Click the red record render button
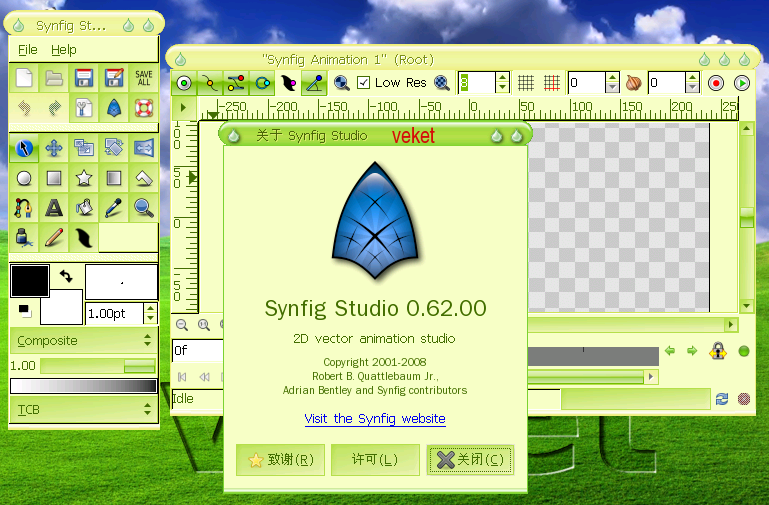 click(x=716, y=83)
